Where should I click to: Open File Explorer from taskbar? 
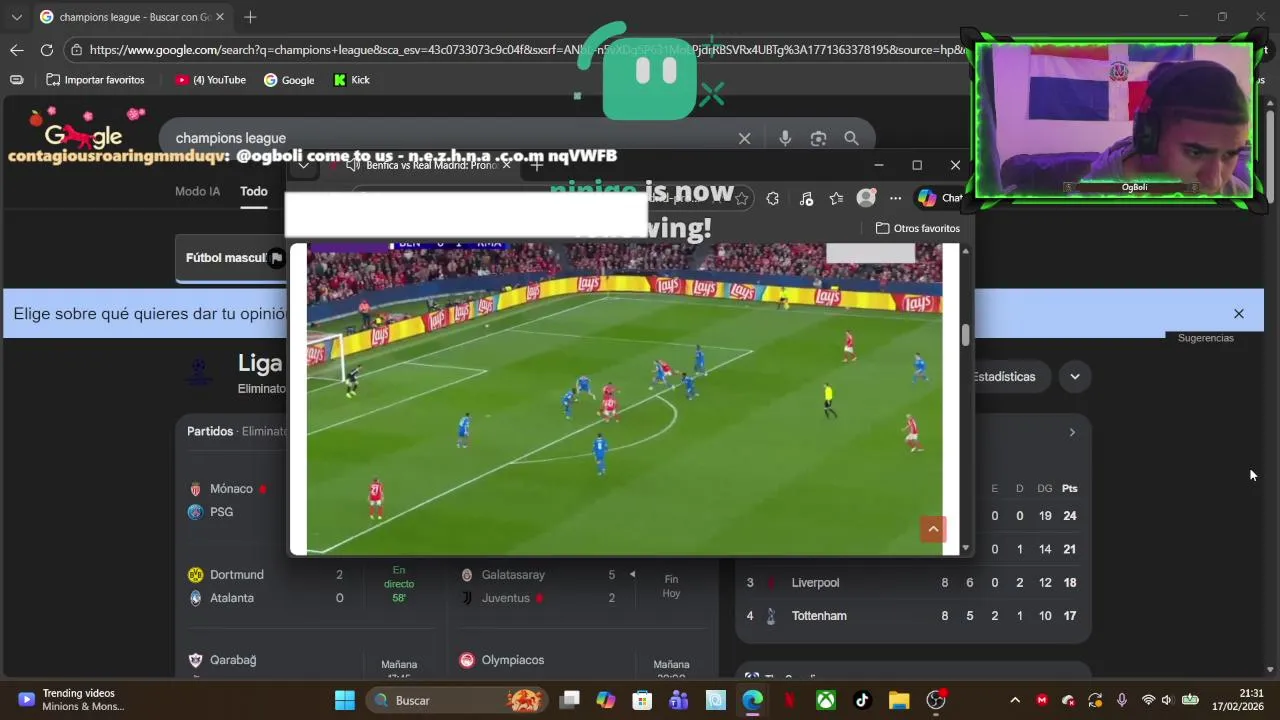point(898,700)
